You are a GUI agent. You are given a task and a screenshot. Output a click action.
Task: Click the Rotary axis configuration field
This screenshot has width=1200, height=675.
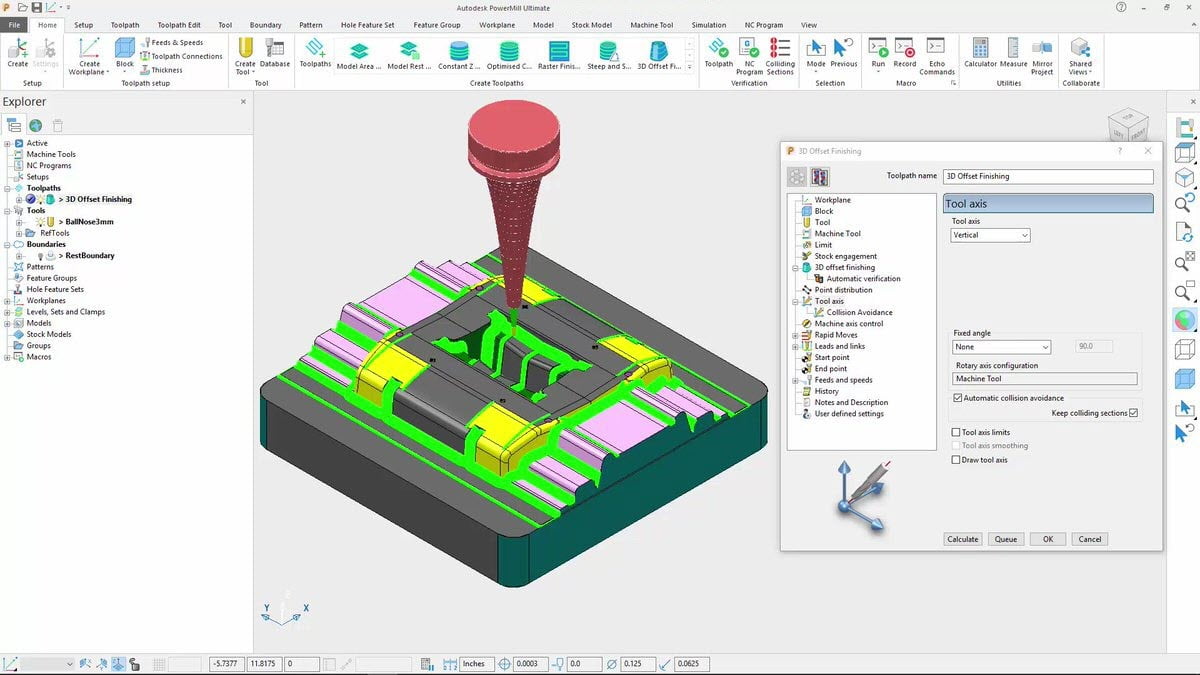click(x=1045, y=379)
